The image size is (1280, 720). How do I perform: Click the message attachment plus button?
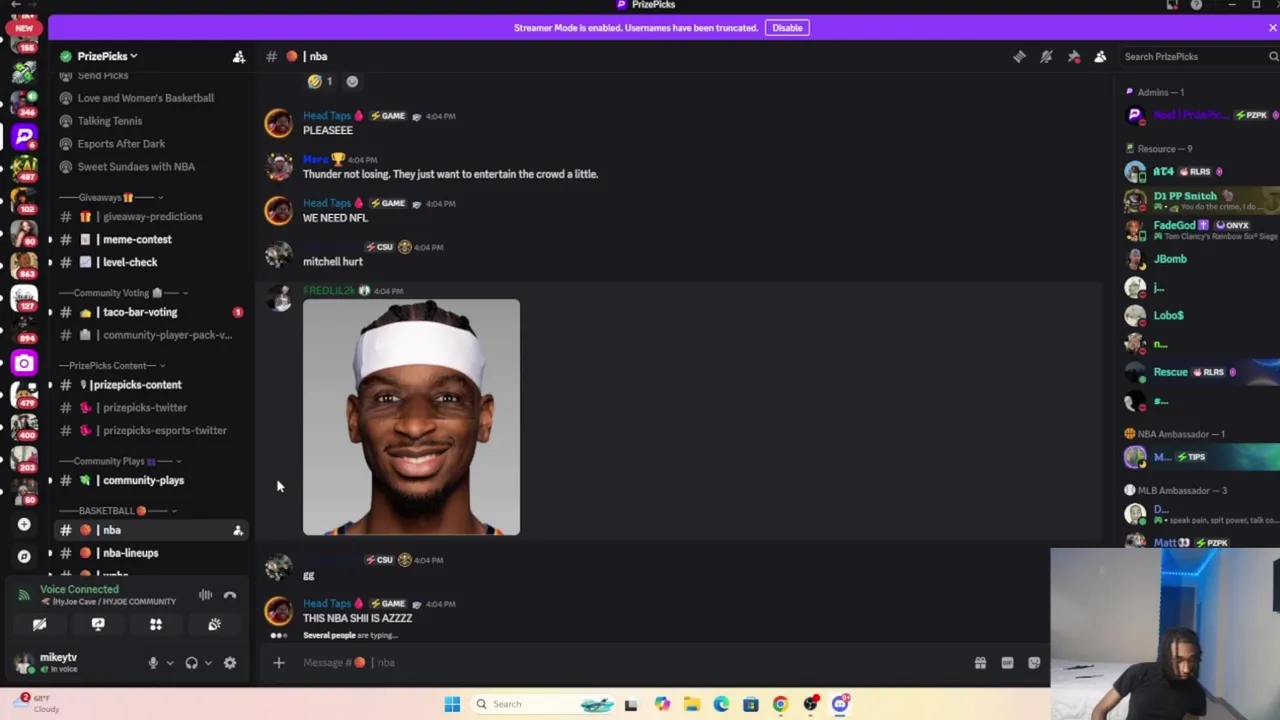coord(279,663)
